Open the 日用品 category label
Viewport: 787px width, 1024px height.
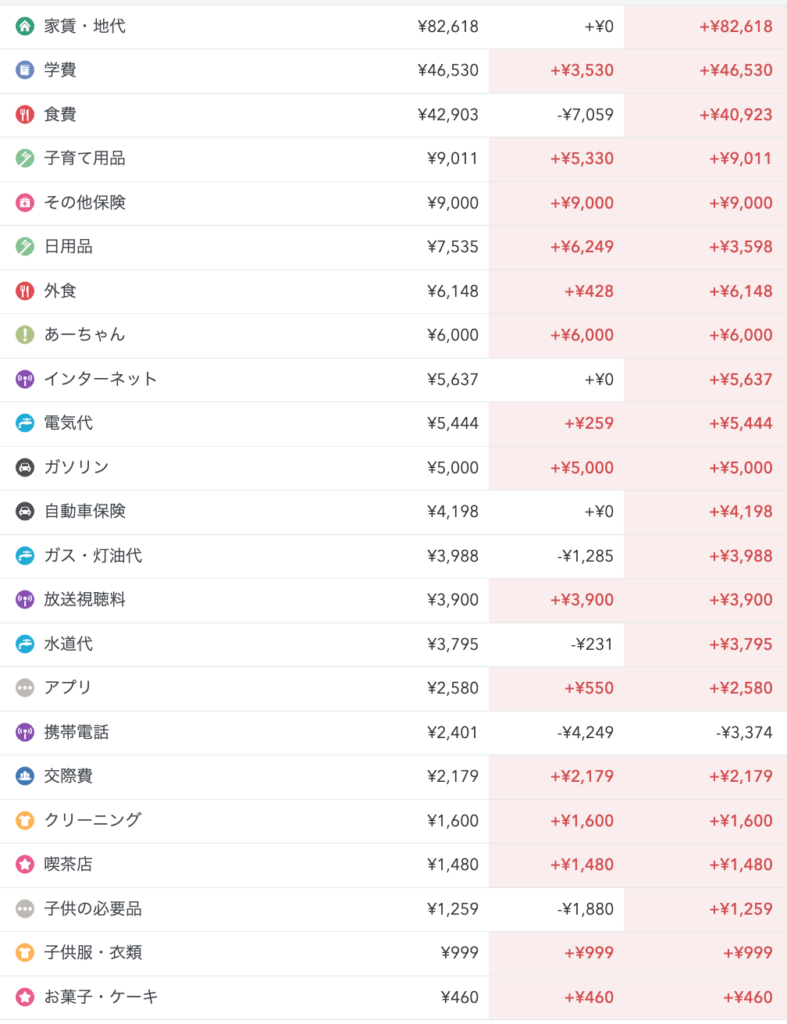click(x=68, y=246)
